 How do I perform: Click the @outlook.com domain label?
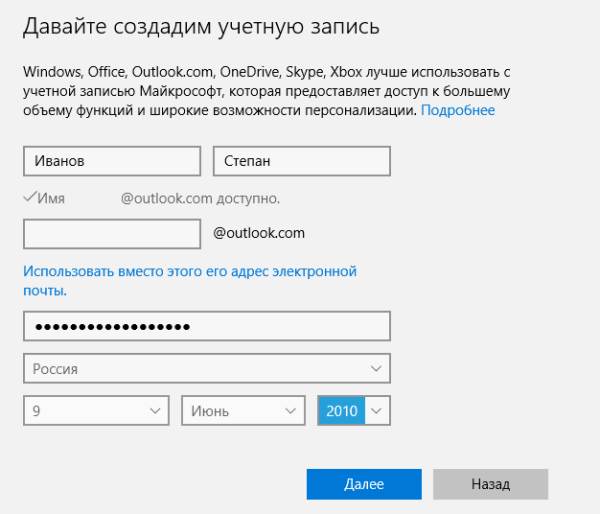coord(259,234)
